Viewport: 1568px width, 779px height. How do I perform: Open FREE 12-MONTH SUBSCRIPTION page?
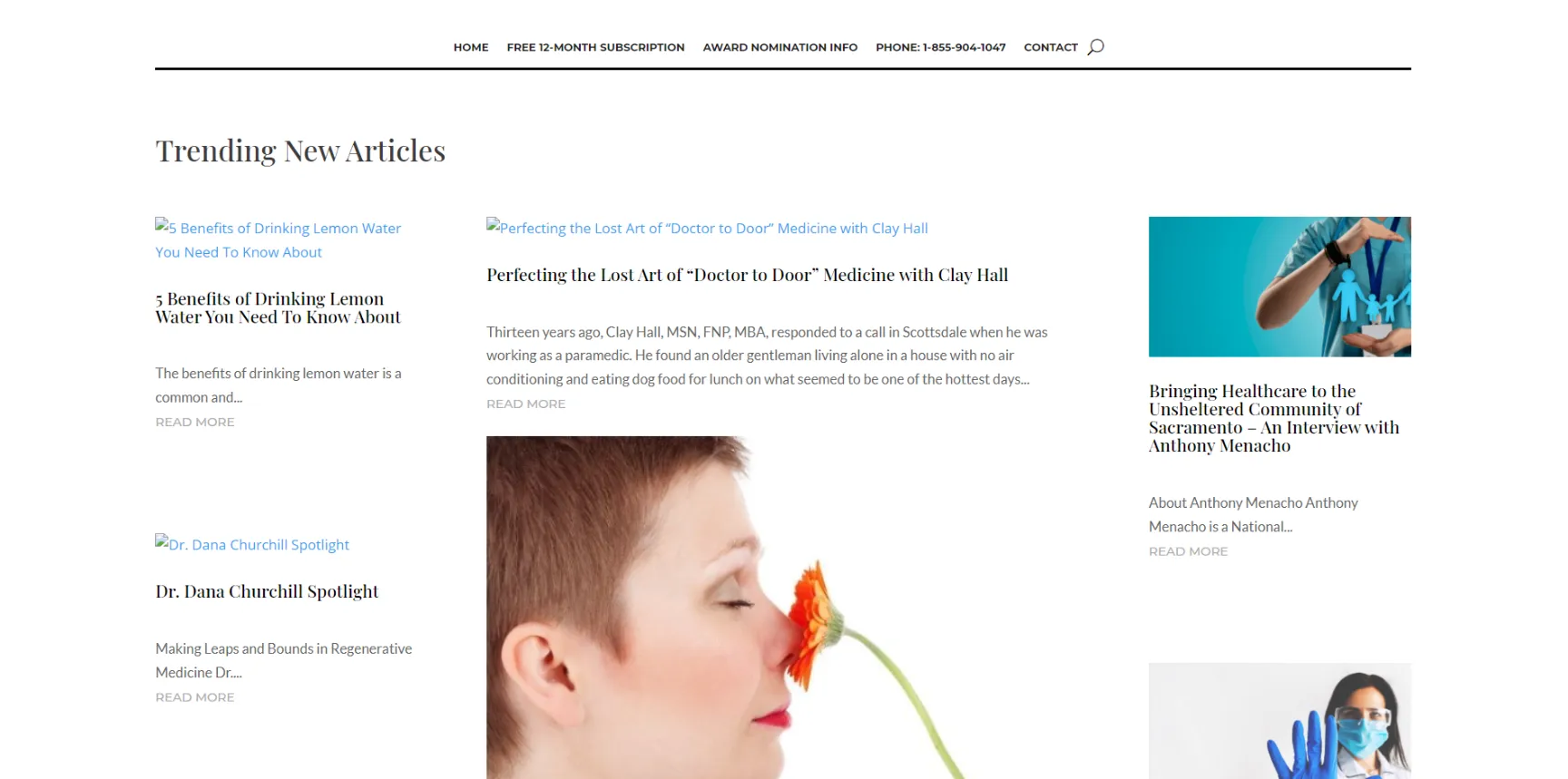(595, 47)
